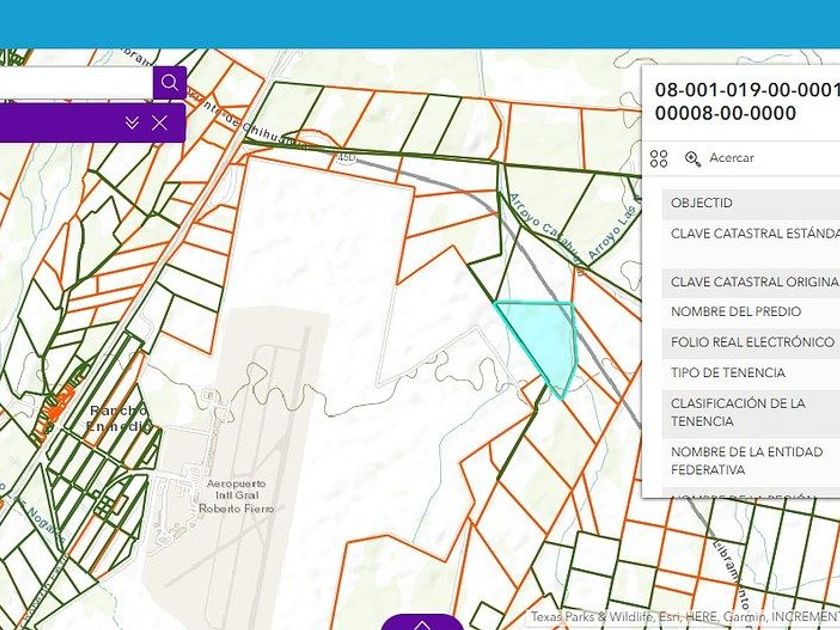Expand the bottom purple chevron-up tab

click(x=422, y=622)
